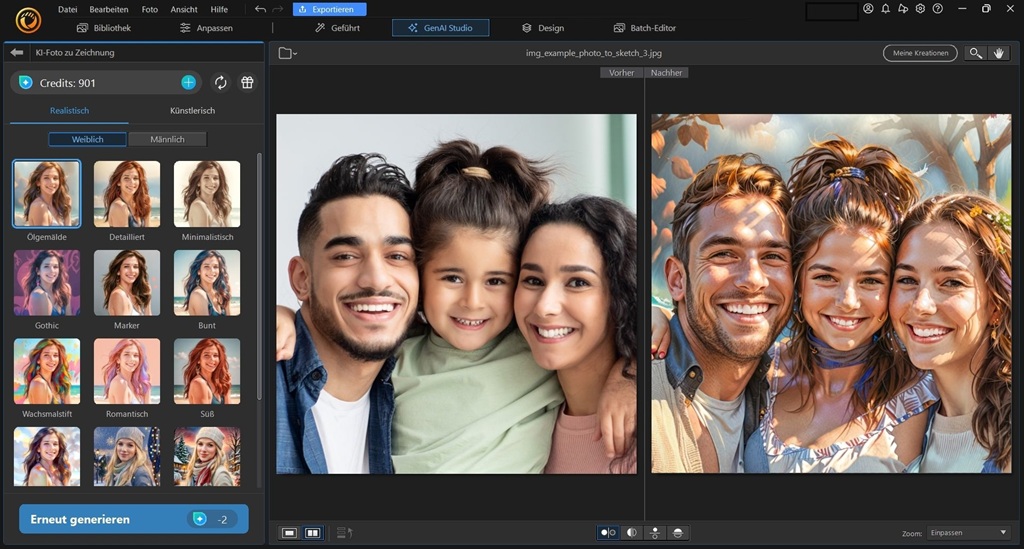Add credits with the blue plus icon
1024x549 pixels.
point(188,83)
